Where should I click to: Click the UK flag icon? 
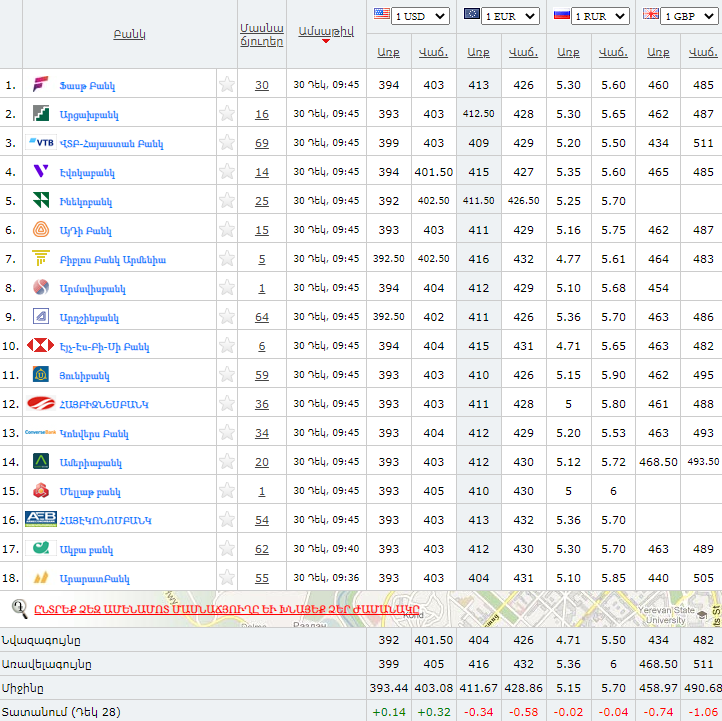click(x=651, y=13)
